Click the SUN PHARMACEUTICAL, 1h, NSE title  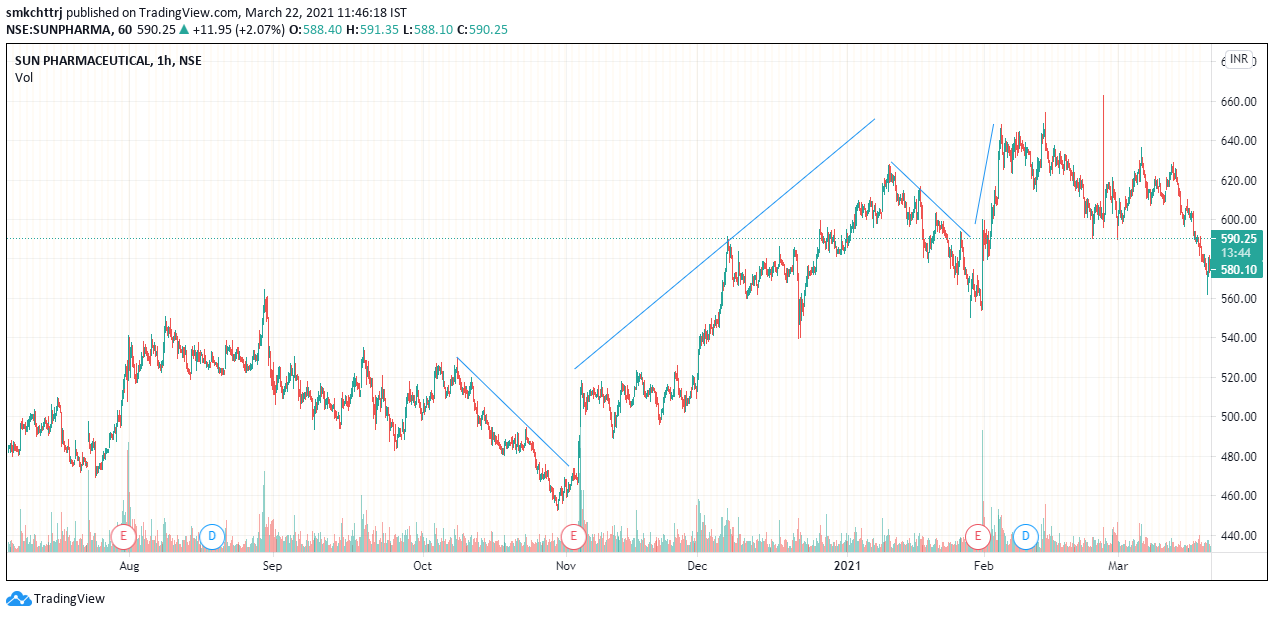pos(108,60)
